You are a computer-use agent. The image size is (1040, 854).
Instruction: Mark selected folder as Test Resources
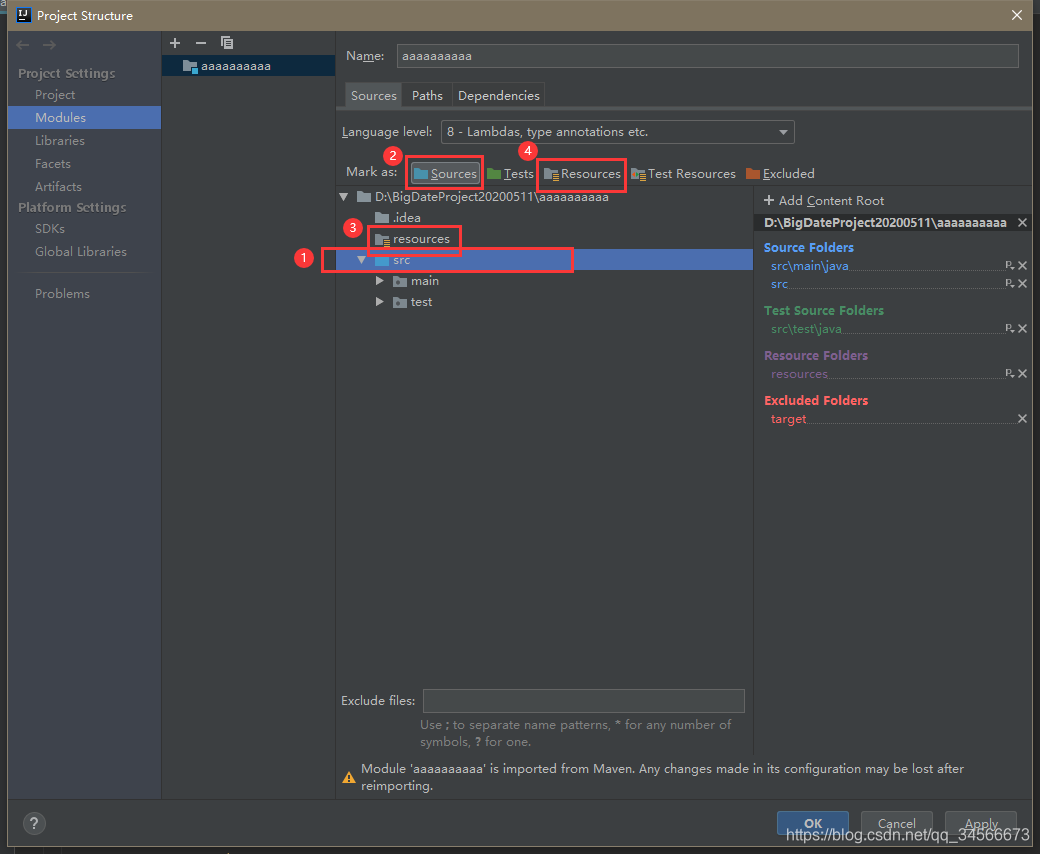coord(683,174)
